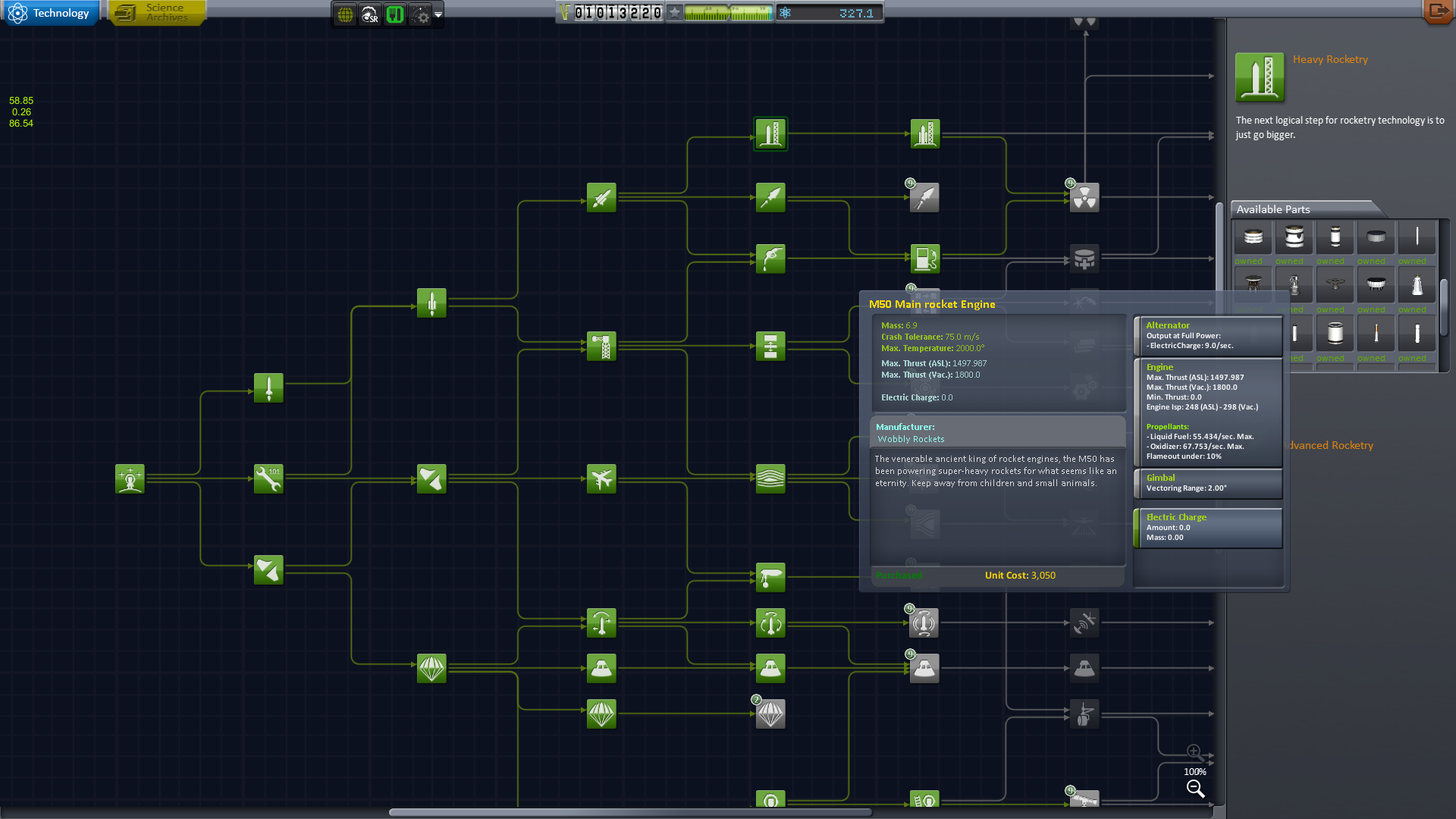Image resolution: width=1456 pixels, height=819 pixels.
Task: Click the General Construction tower node
Action: point(601,347)
